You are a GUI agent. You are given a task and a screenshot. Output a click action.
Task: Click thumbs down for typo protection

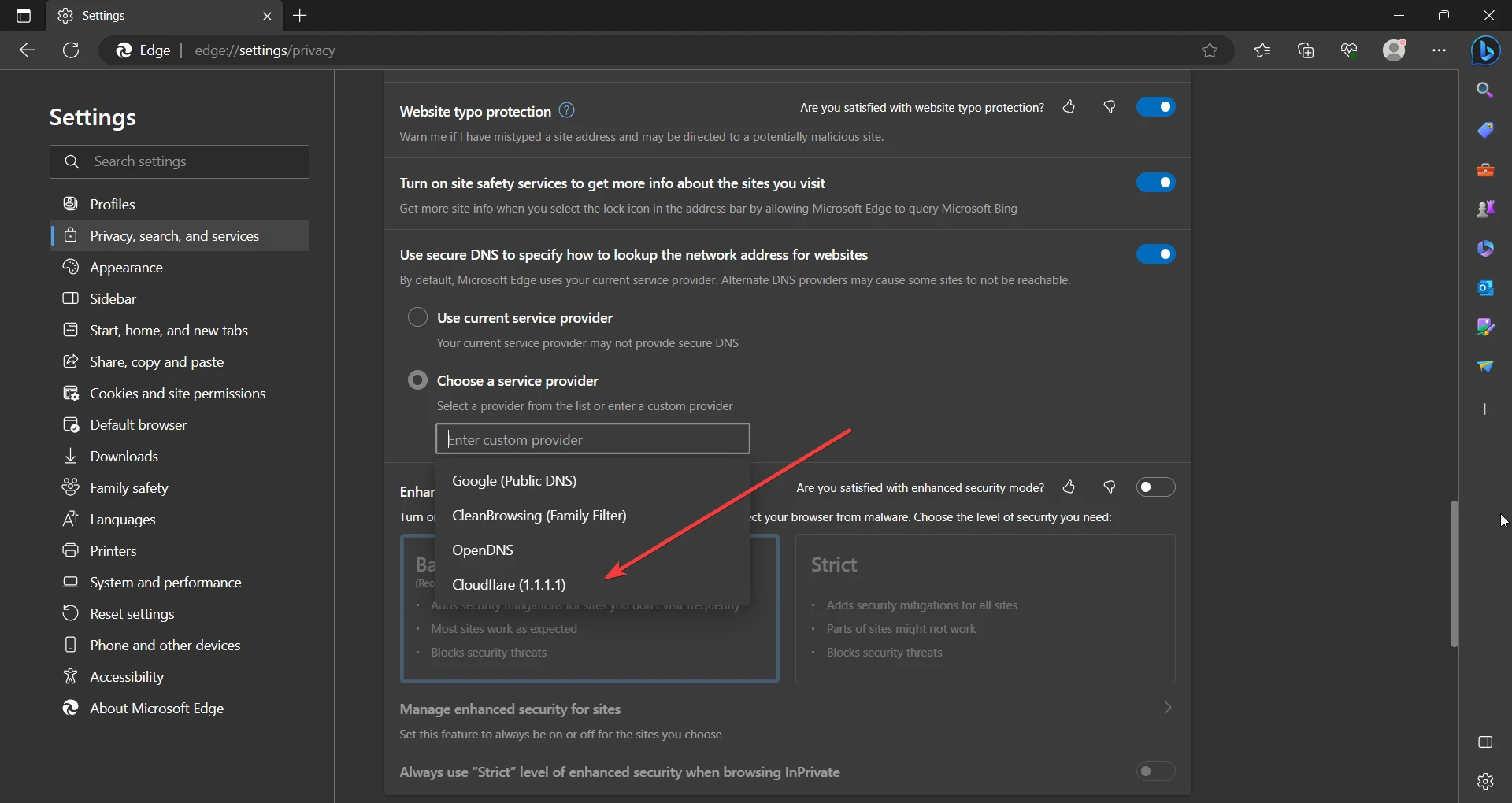tap(1110, 107)
